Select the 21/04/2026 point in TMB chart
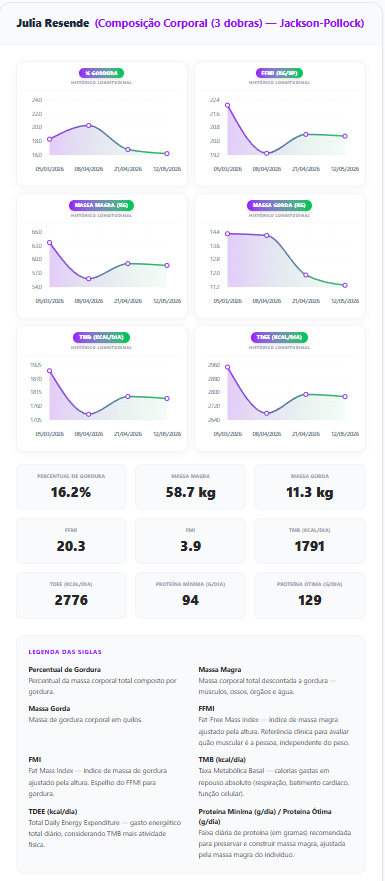The height and width of the screenshot is (881, 385). pos(128,397)
